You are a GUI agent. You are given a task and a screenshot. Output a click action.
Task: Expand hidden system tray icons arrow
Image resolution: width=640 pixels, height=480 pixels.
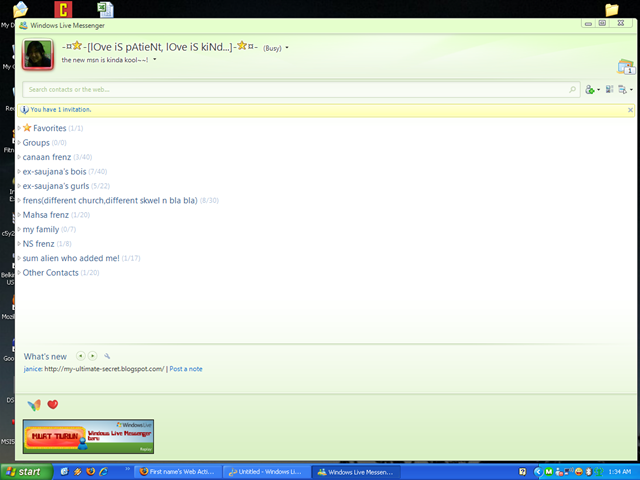pos(538,472)
